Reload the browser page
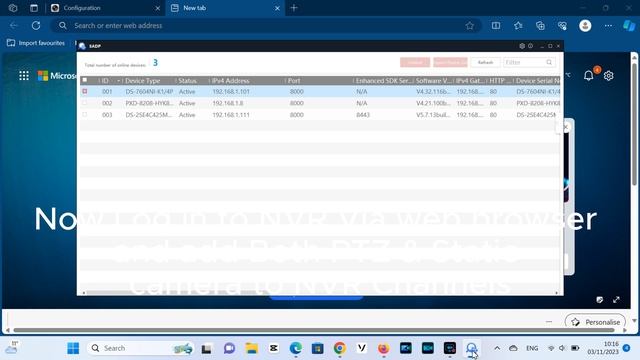The height and width of the screenshot is (360, 640). pyautogui.click(x=36, y=25)
